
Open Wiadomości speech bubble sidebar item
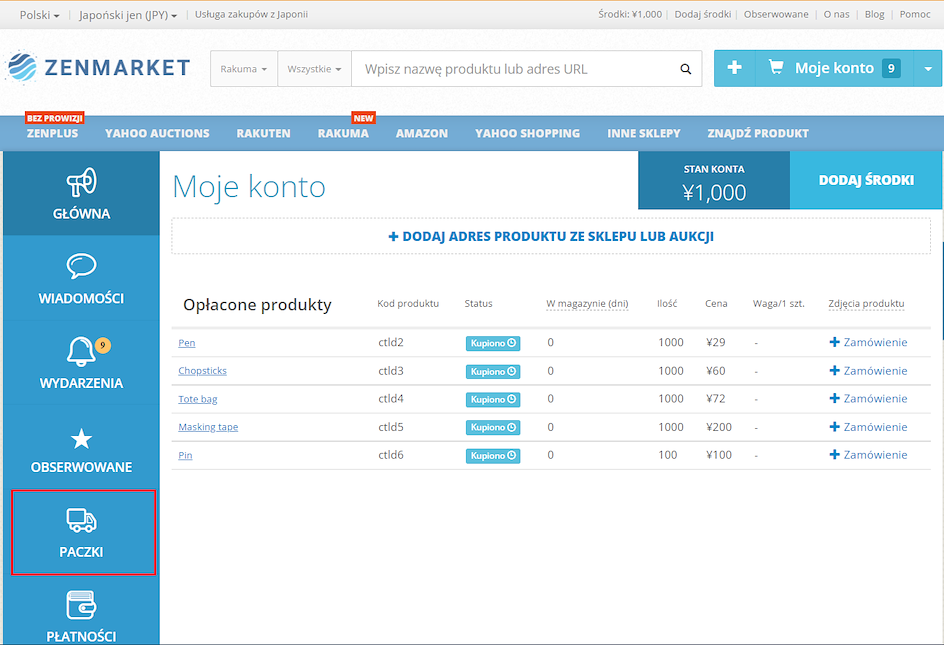(81, 278)
